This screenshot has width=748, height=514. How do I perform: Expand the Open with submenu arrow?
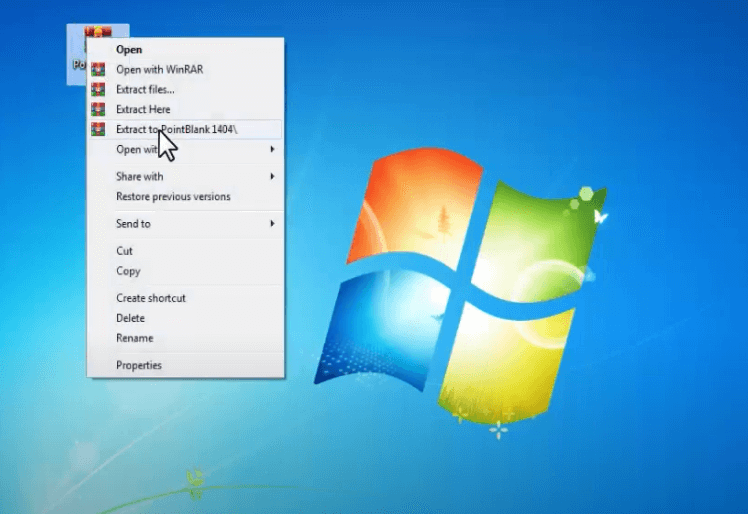pos(272,149)
